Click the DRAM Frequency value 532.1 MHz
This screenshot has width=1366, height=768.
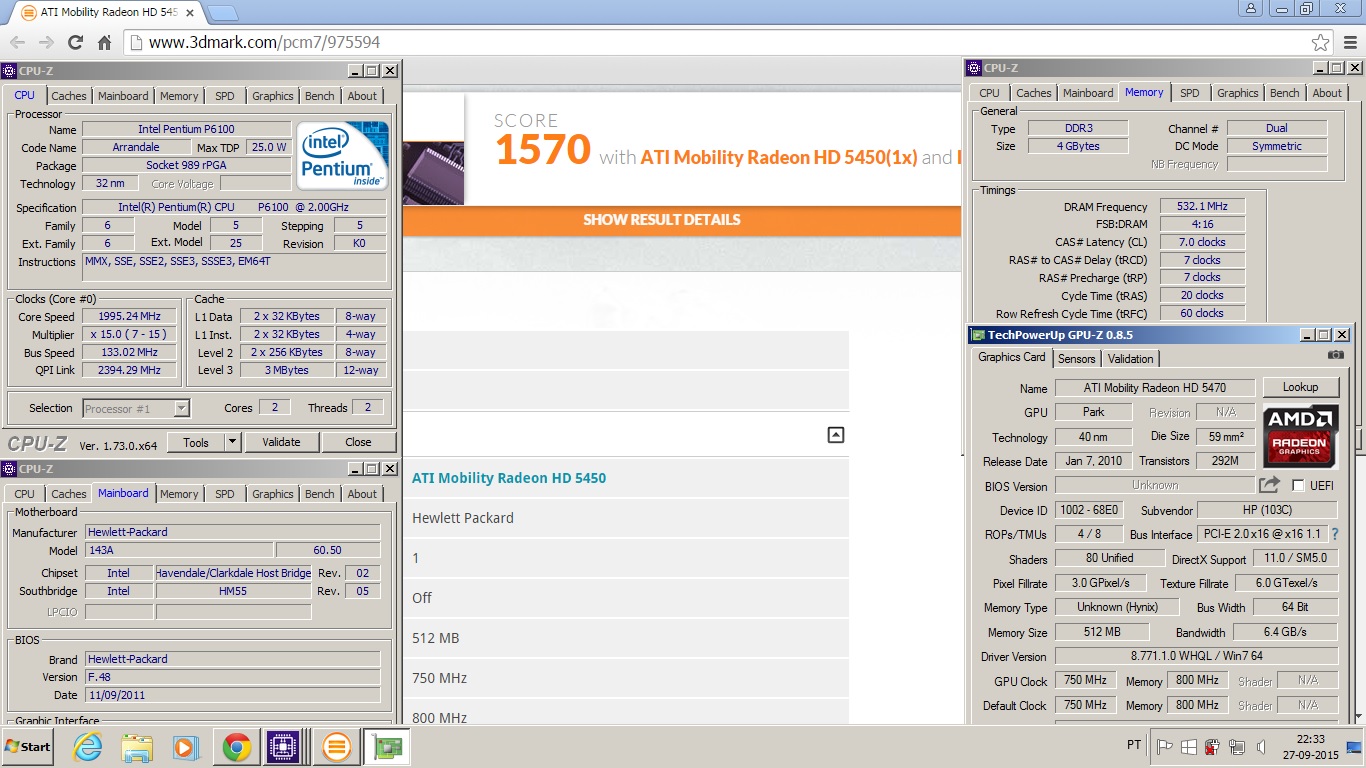[x=1202, y=206]
